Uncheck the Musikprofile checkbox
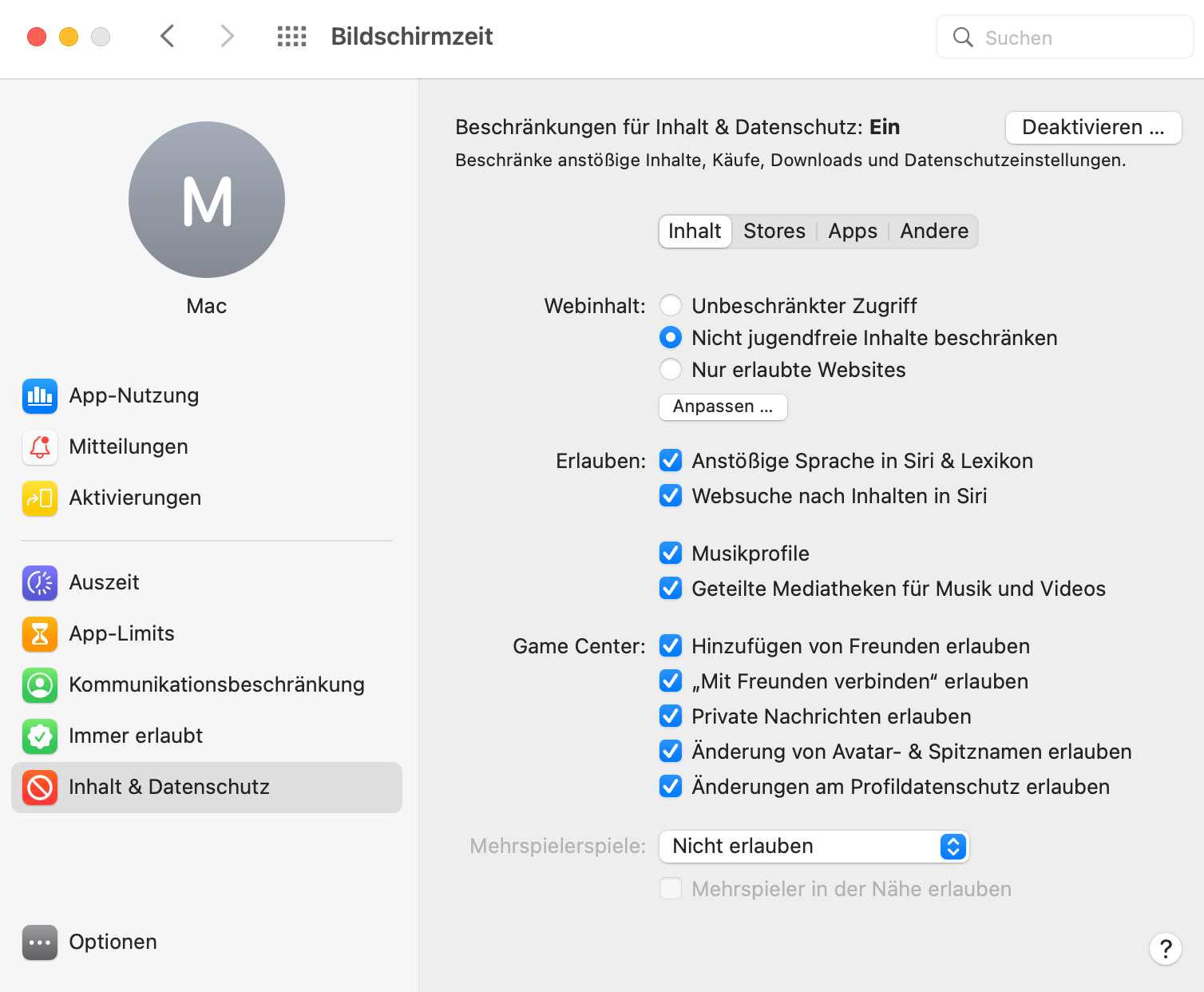This screenshot has height=992, width=1204. click(671, 553)
